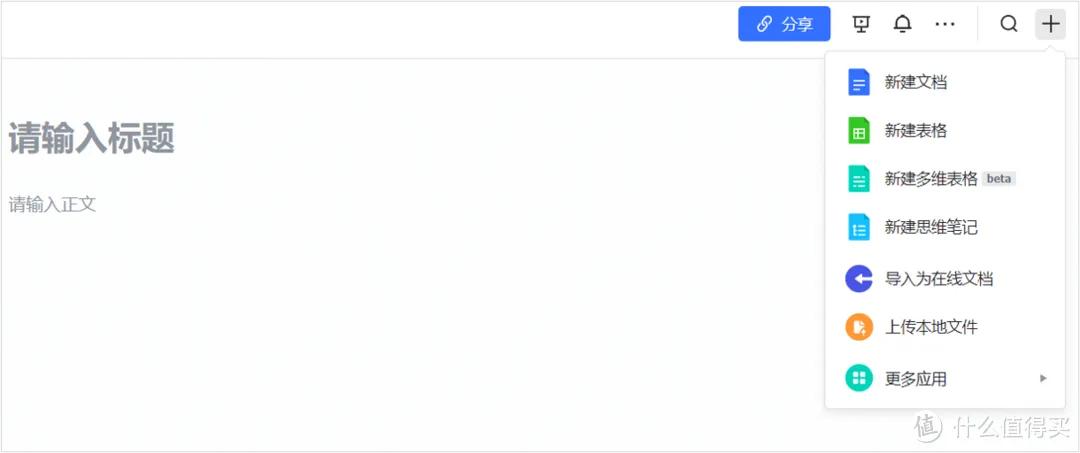Open notifications bell icon

(x=902, y=24)
